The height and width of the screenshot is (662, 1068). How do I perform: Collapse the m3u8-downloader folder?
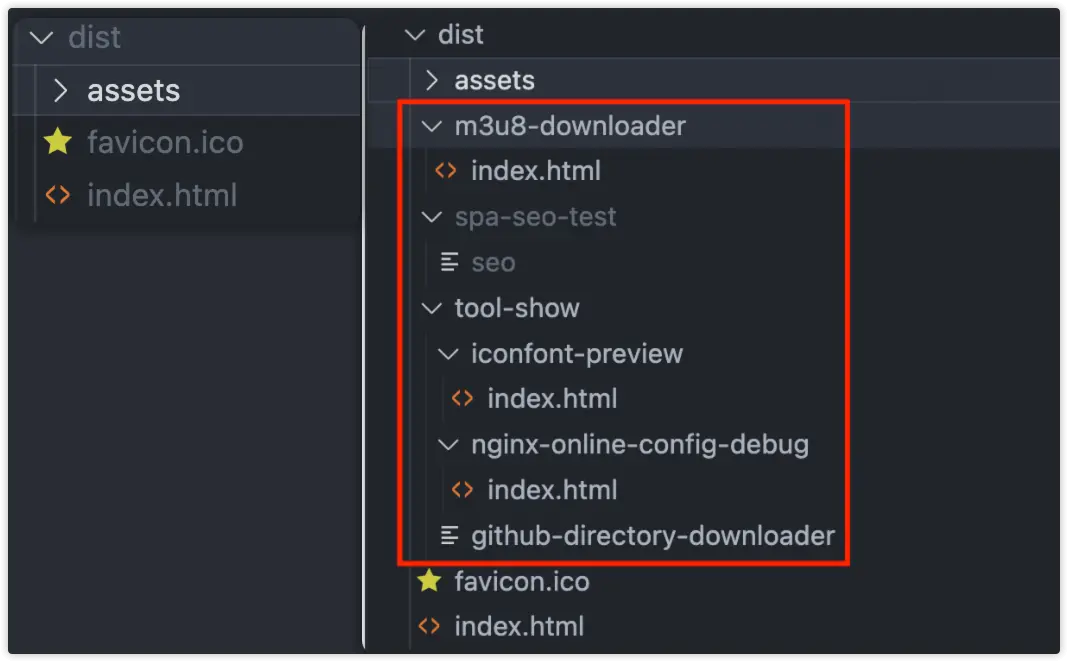click(432, 126)
